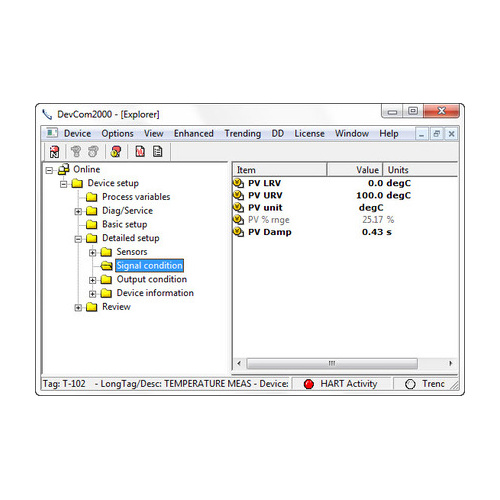Select the Process variables tree item
Screen dimensions: 500x500
[x=136, y=197]
